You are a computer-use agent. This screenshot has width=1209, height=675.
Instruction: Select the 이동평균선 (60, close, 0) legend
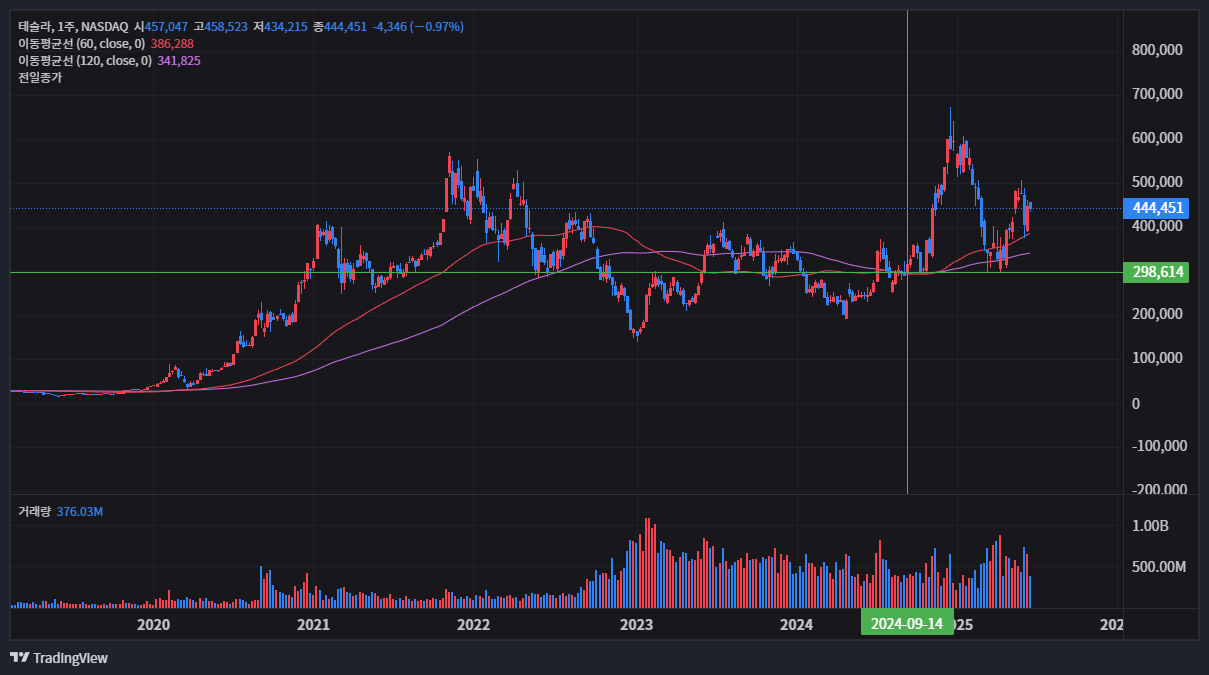[x=82, y=44]
